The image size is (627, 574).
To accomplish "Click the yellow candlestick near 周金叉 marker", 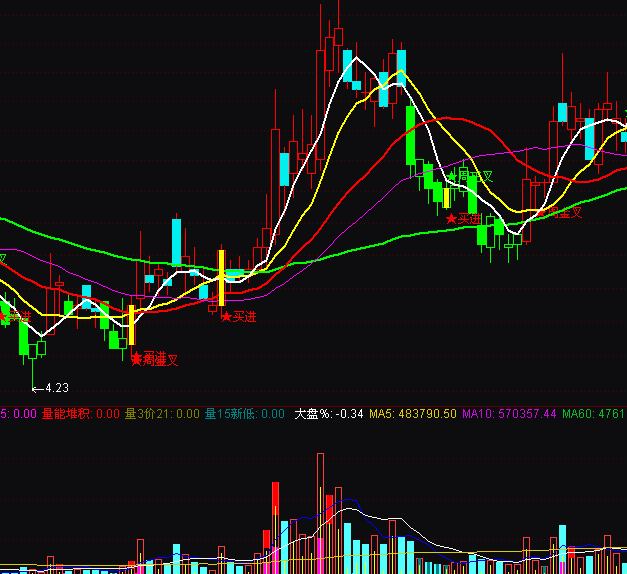I will point(131,325).
